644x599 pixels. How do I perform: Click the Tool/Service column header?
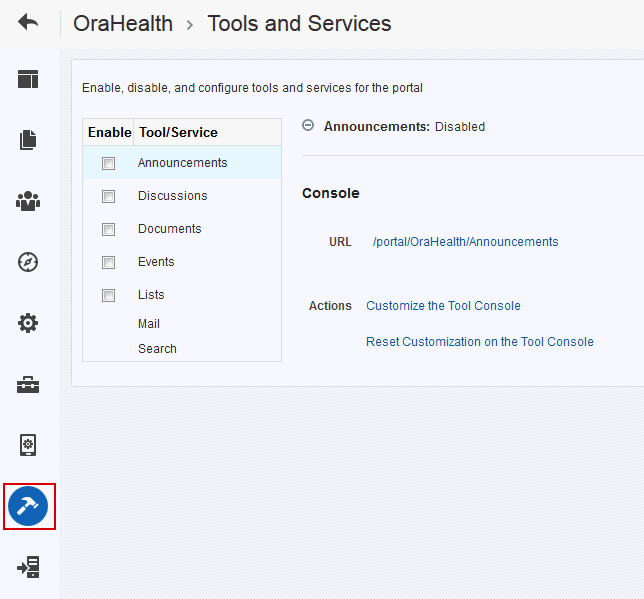(207, 132)
